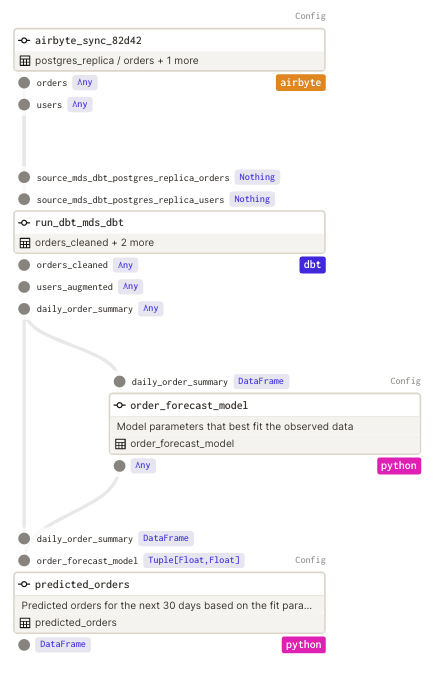This screenshot has height=679, width=435.
Task: Click the airbyte_sync_82d42 op node icon
Action: pos(24,41)
